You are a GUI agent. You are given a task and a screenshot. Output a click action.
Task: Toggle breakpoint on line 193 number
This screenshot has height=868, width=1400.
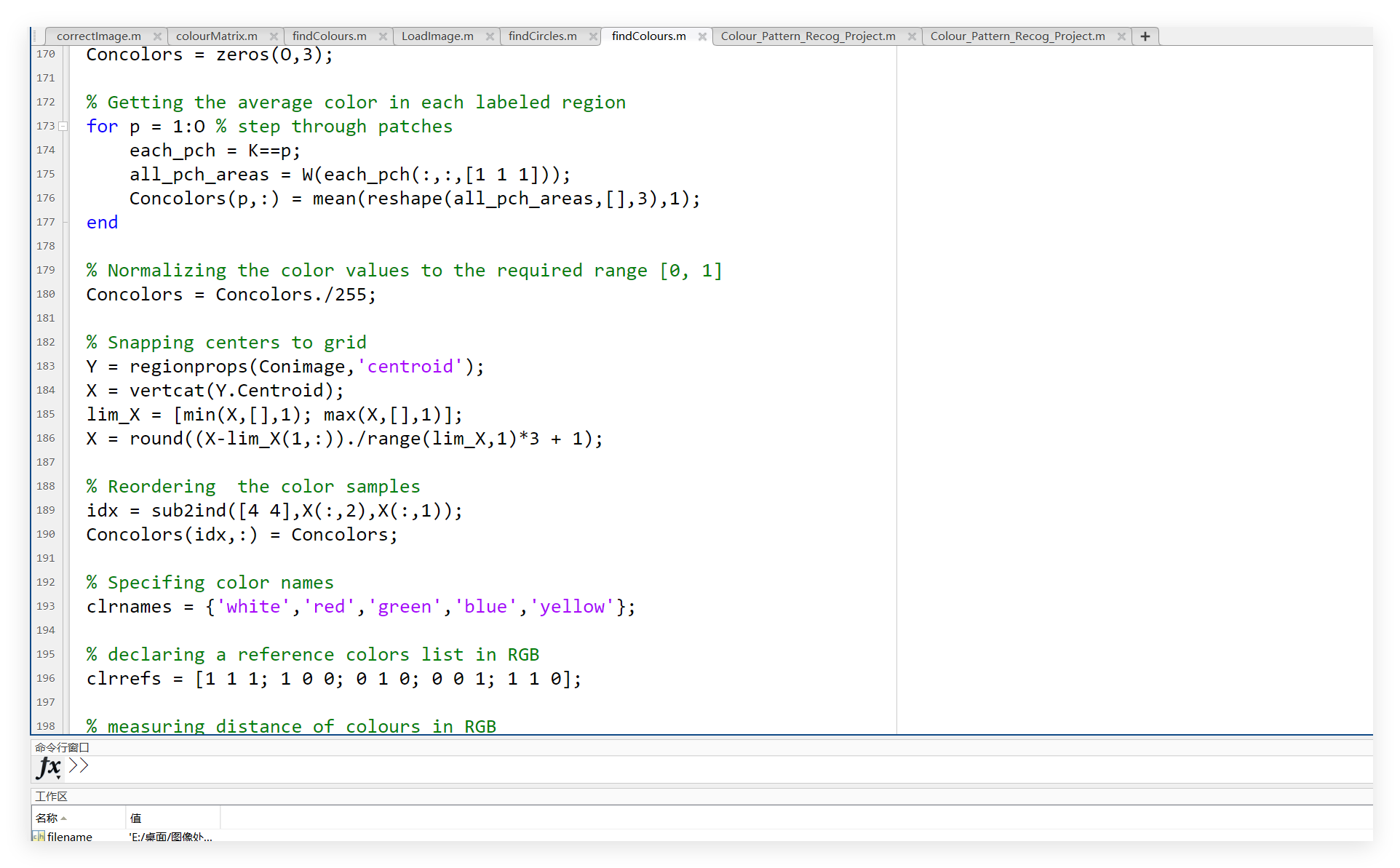45,606
